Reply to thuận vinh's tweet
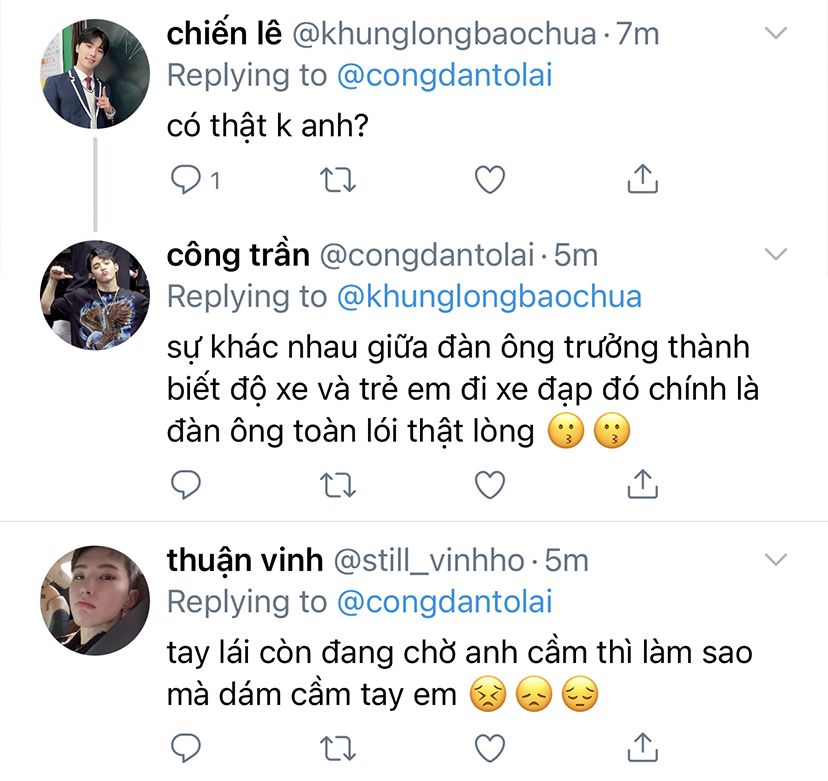828x781 pixels. coord(185,746)
